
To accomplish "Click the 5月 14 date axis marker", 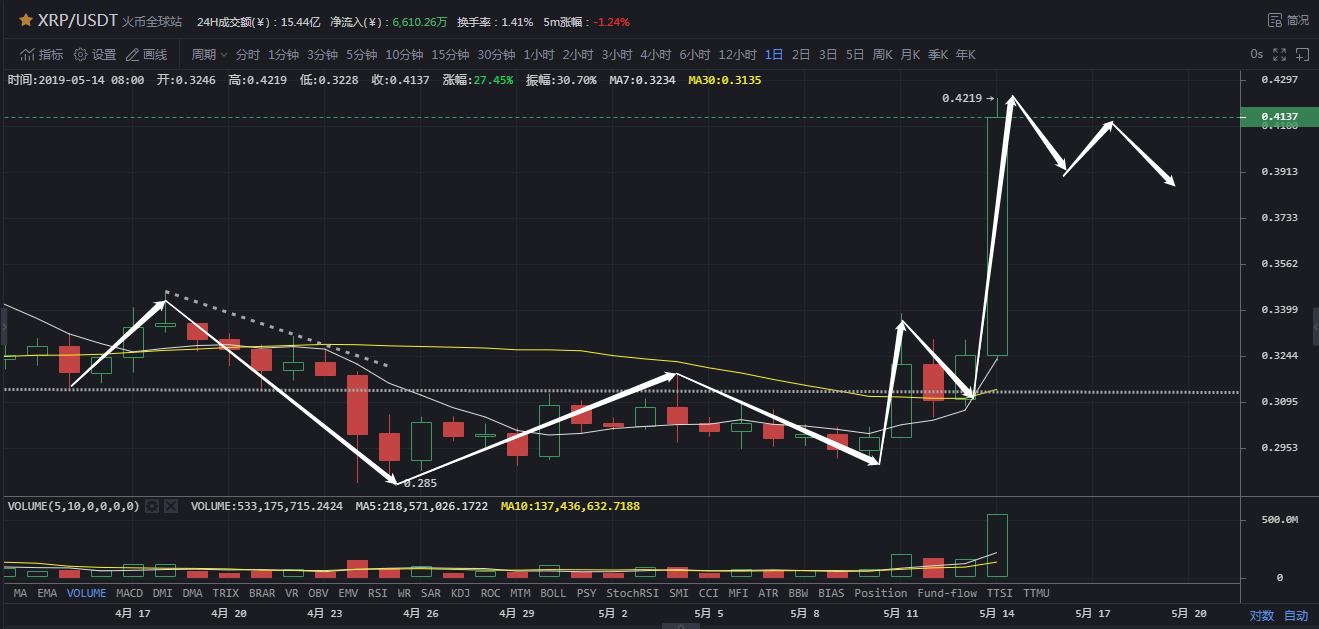I will pyautogui.click(x=997, y=614).
